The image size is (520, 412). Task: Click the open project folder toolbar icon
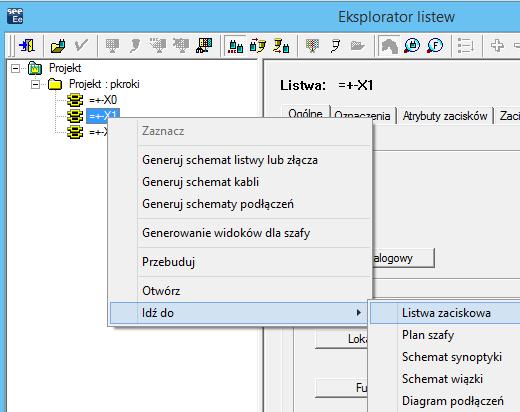pyautogui.click(x=58, y=46)
